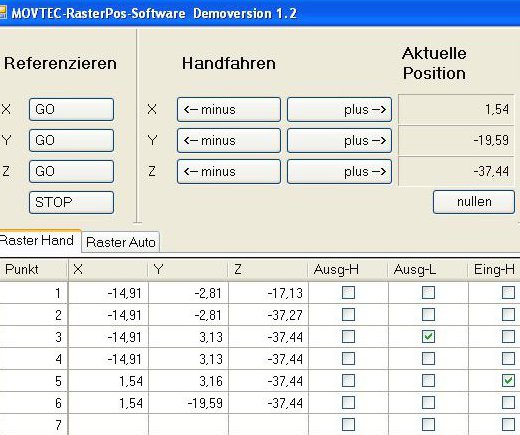This screenshot has width=520, height=435.
Task: Move X axis in minus direction
Action: pos(229,109)
